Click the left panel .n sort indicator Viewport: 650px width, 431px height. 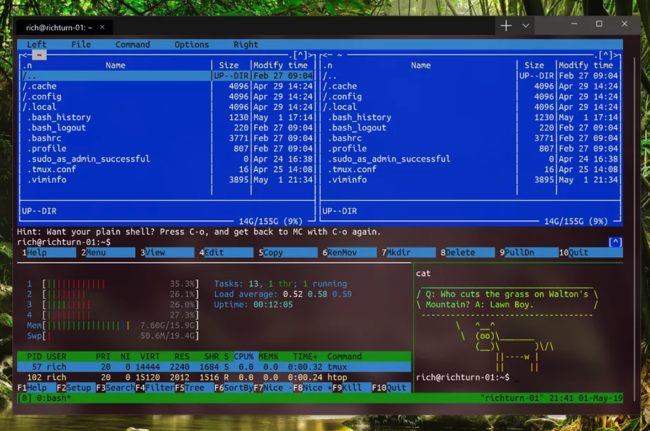pos(27,65)
